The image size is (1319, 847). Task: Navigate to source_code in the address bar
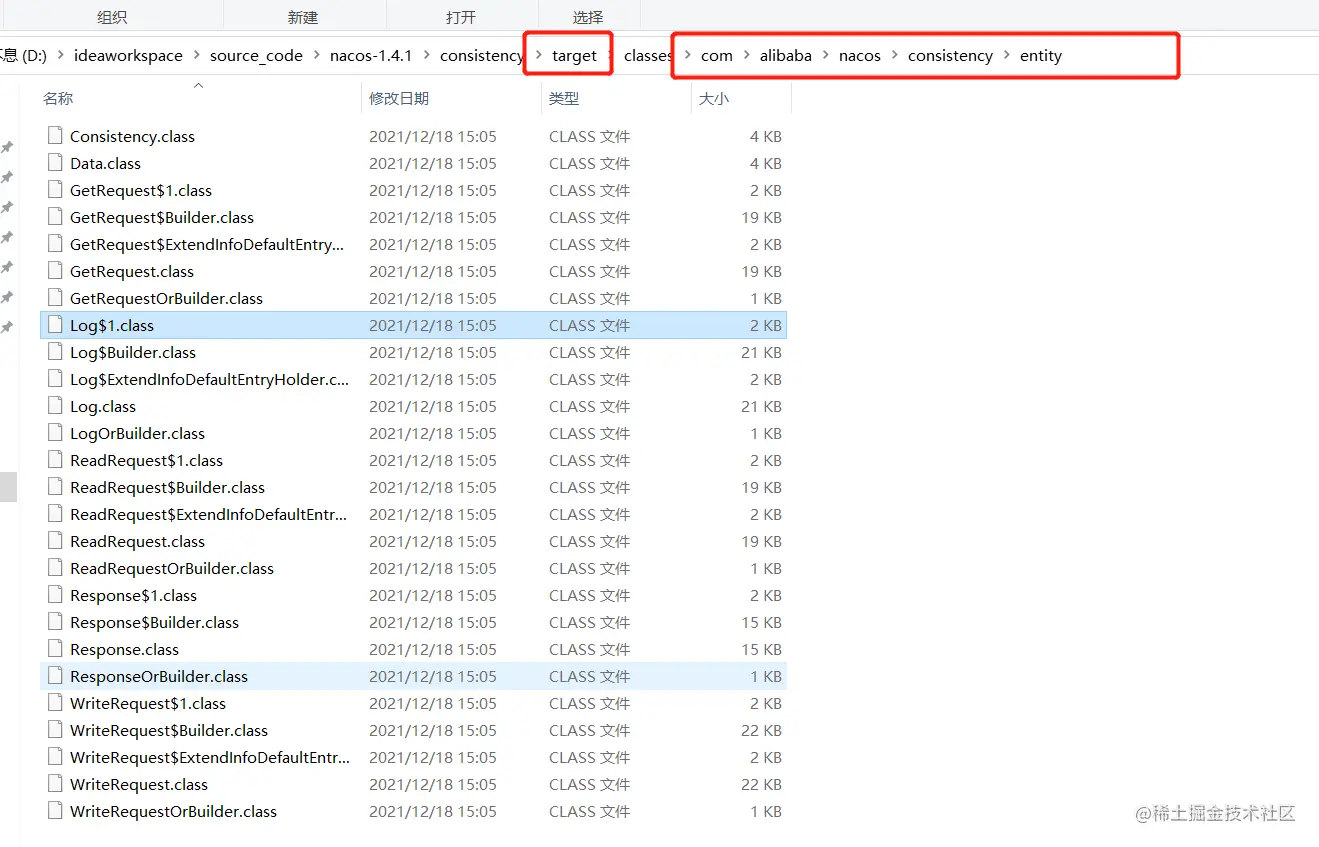[256, 56]
